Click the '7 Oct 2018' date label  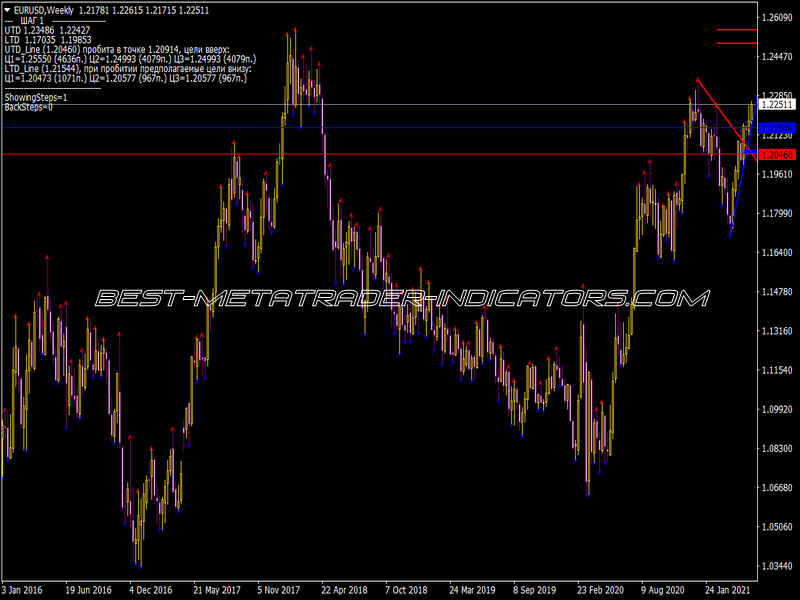pyautogui.click(x=407, y=590)
